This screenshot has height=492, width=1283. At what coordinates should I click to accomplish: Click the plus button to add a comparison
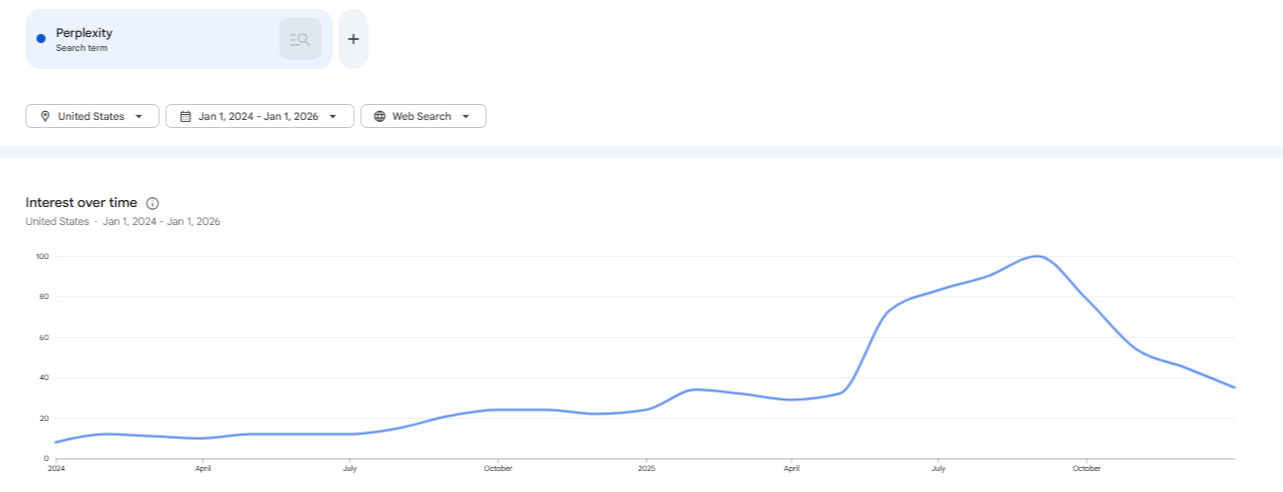click(x=353, y=39)
